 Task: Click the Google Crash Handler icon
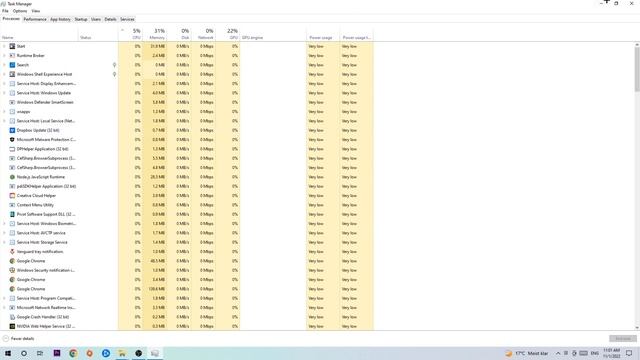12,317
